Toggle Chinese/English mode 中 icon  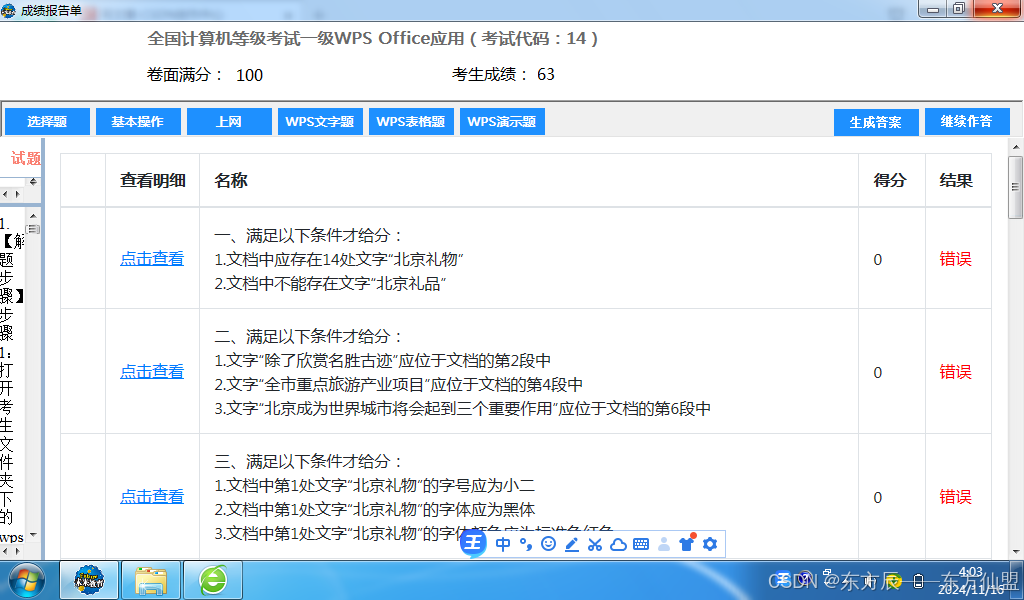(x=503, y=544)
